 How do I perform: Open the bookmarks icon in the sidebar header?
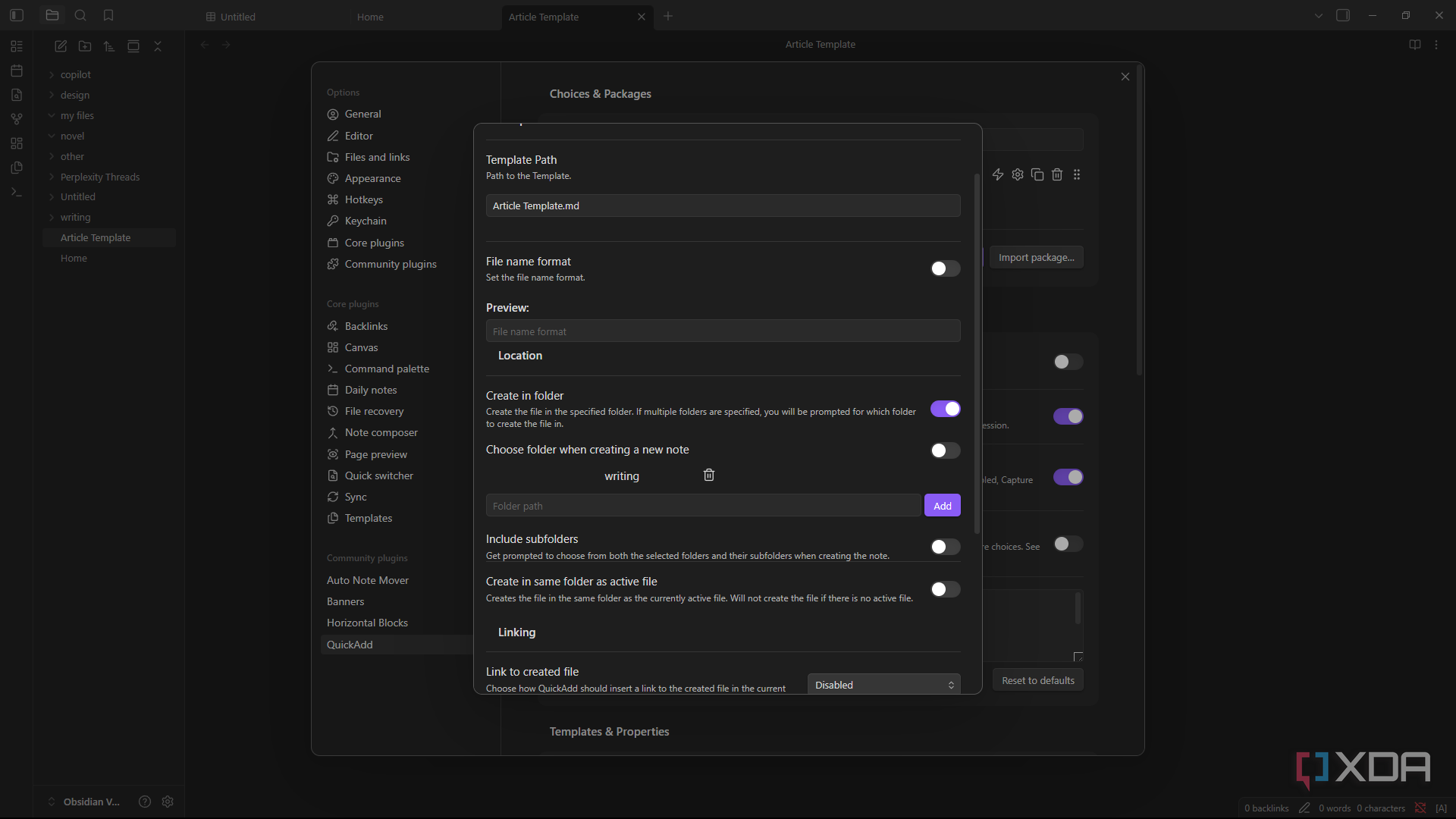click(108, 15)
